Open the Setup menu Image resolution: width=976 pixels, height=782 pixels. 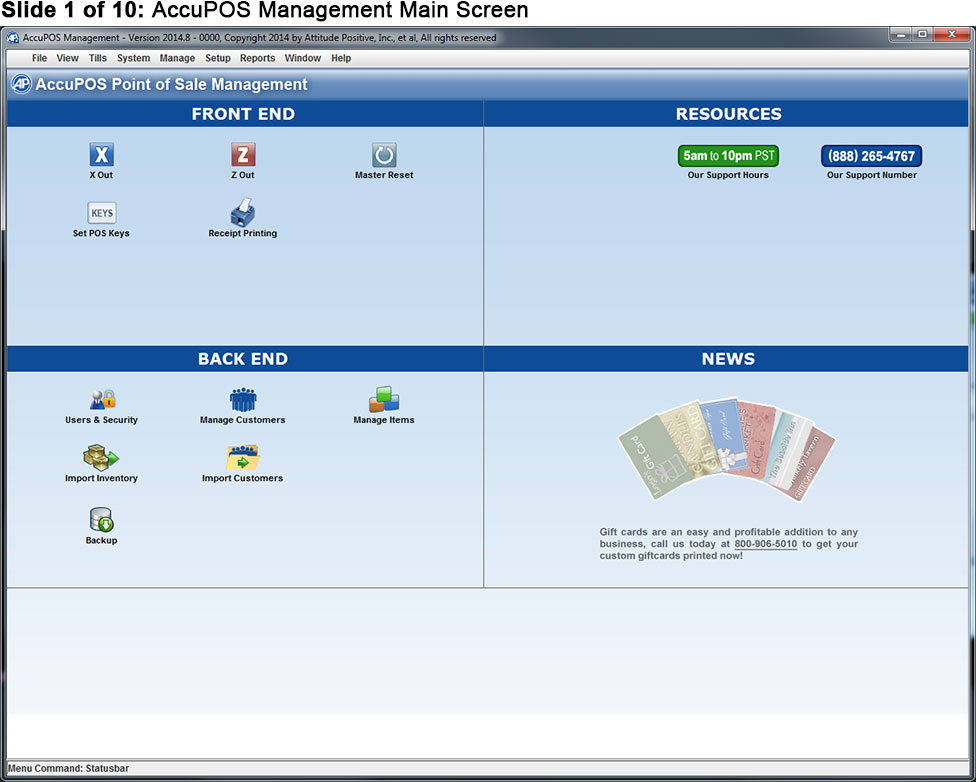tap(218, 58)
